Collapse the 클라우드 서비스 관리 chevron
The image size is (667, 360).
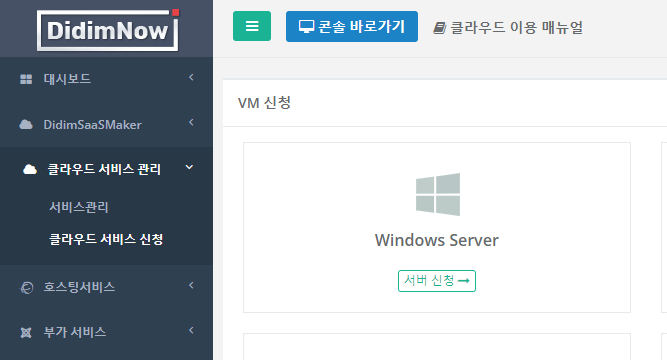(x=189, y=167)
